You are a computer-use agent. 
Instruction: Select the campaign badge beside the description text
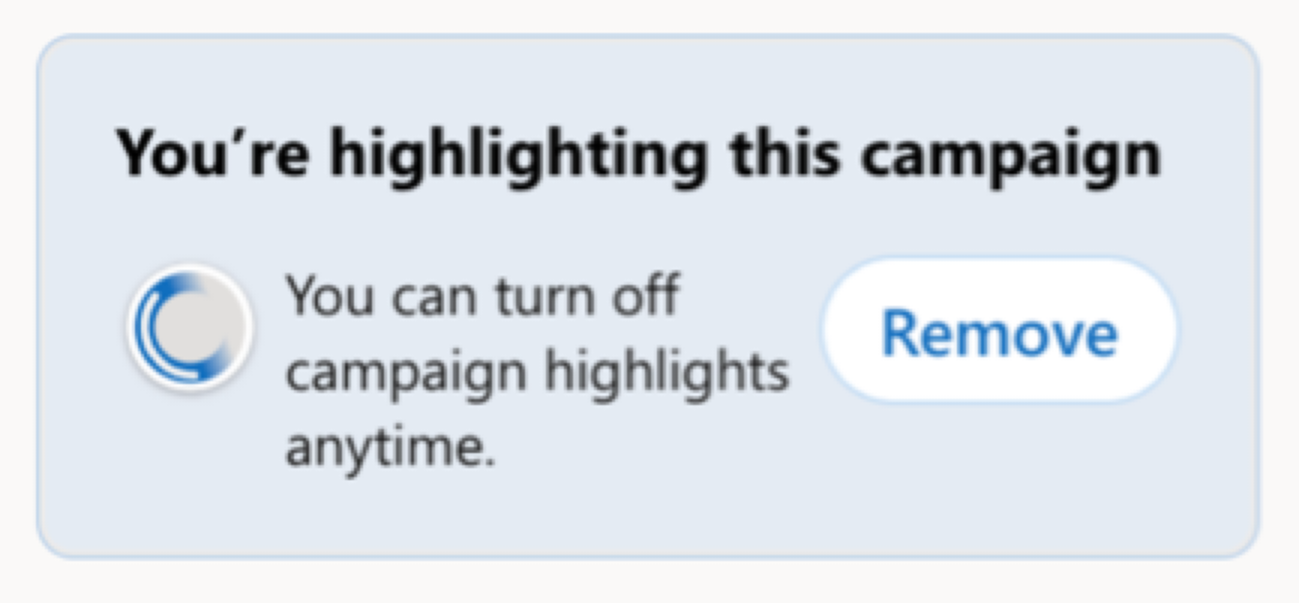[x=190, y=328]
